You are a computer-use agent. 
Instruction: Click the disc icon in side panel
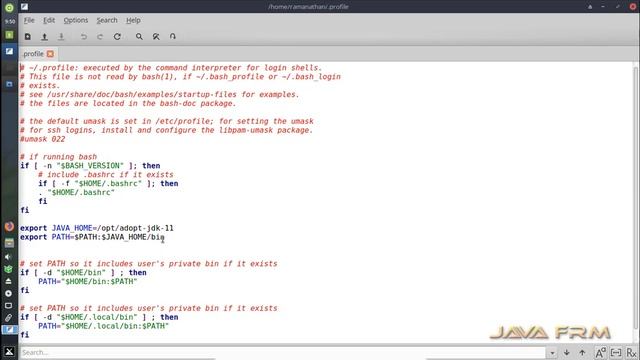[8, 293]
